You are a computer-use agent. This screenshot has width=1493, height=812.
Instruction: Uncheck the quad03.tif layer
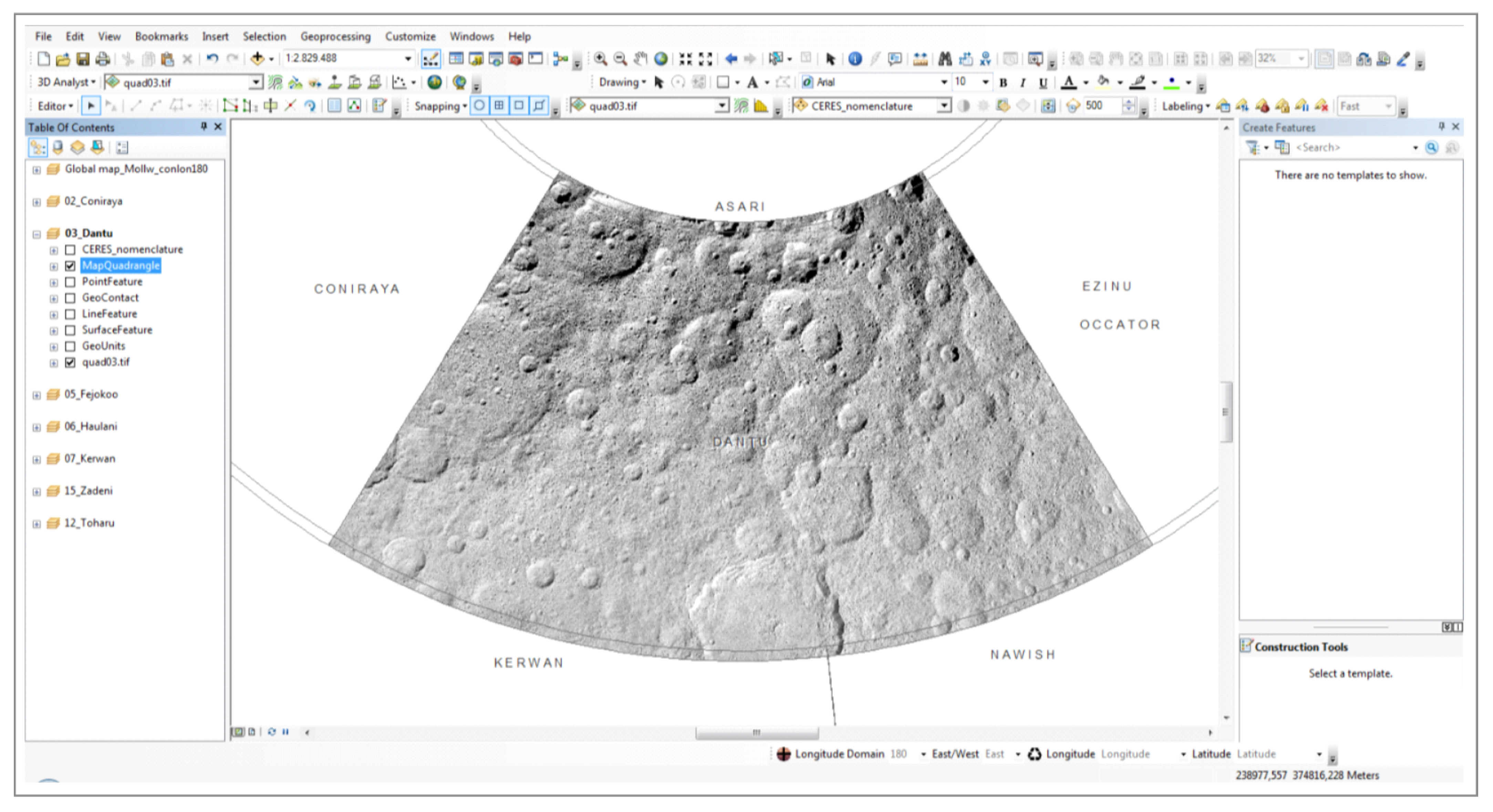point(70,362)
